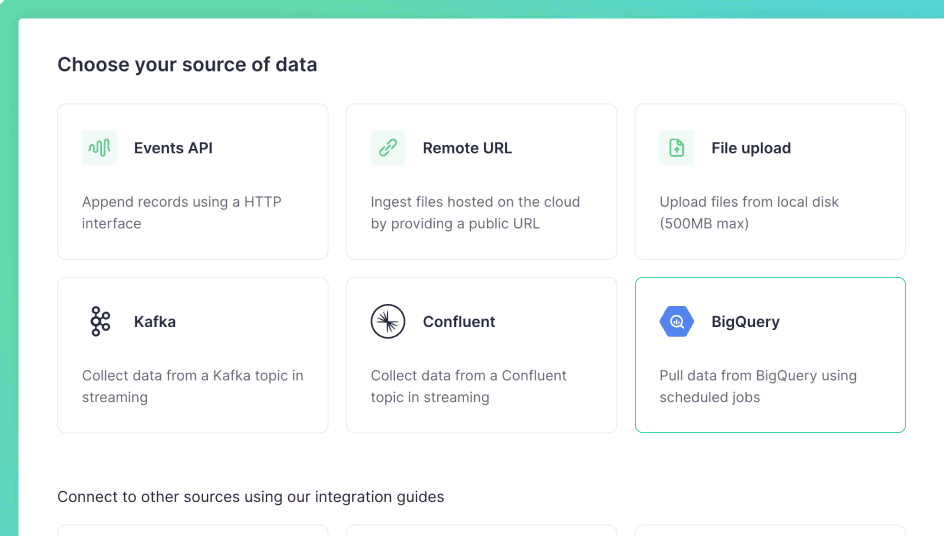The image size is (944, 536).
Task: Click the Kafka logo icon
Action: point(100,321)
